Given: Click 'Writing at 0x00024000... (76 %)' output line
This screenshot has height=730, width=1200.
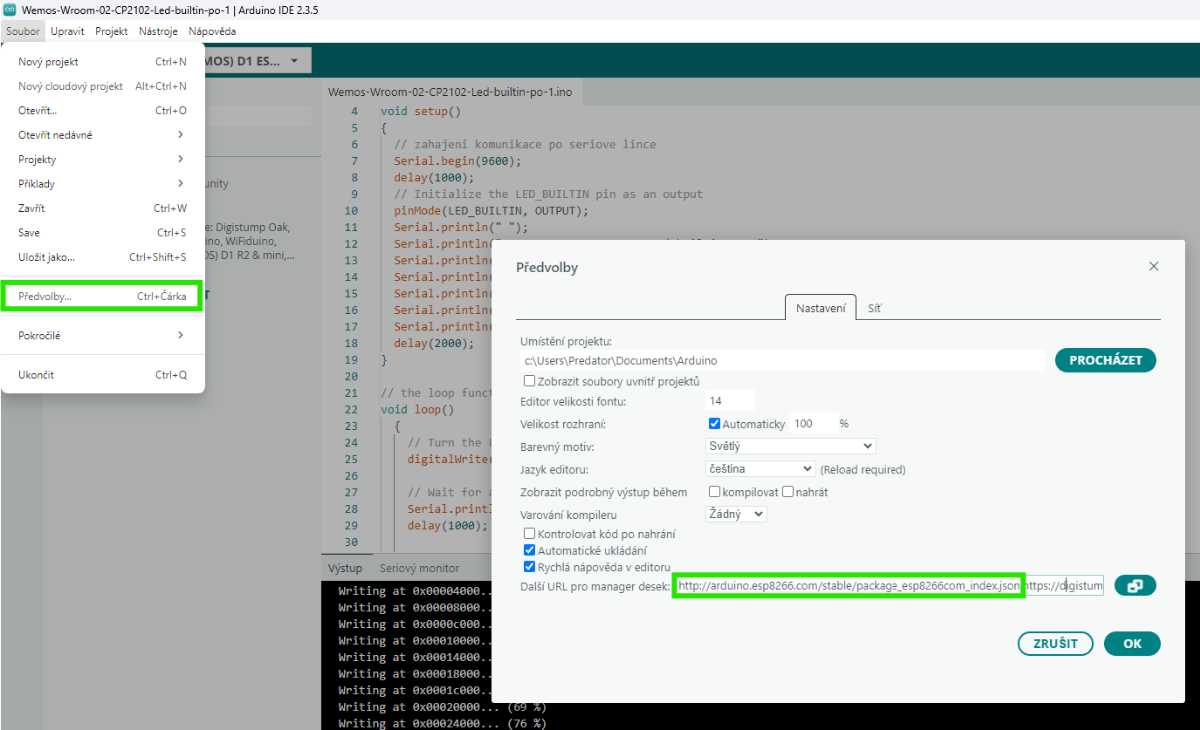Looking at the screenshot, I should point(442,724).
